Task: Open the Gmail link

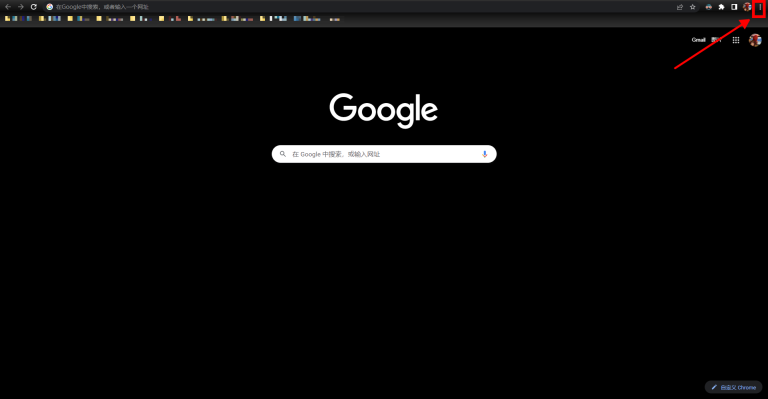Action: 698,40
